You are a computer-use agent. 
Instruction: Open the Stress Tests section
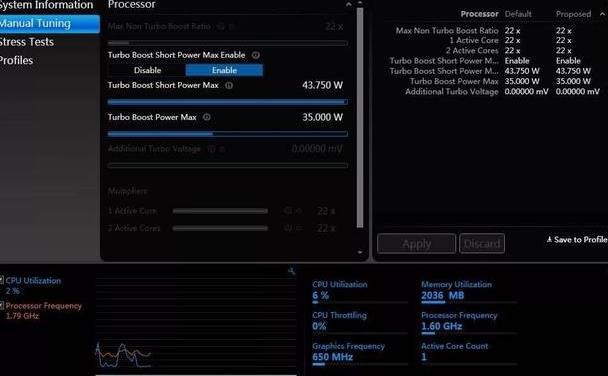point(27,42)
